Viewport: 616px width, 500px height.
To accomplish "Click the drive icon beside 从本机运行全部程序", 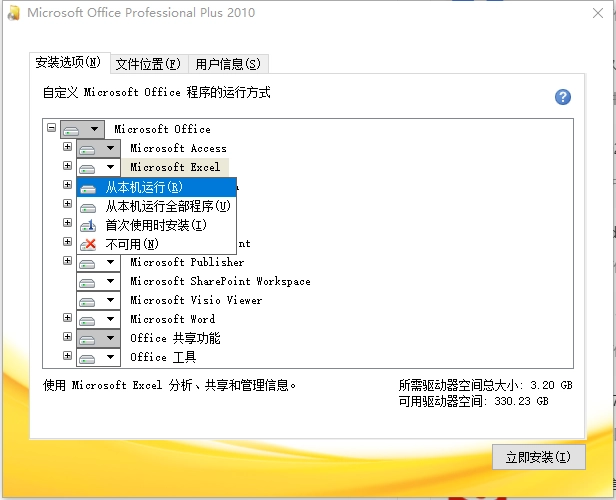I will pos(89,206).
